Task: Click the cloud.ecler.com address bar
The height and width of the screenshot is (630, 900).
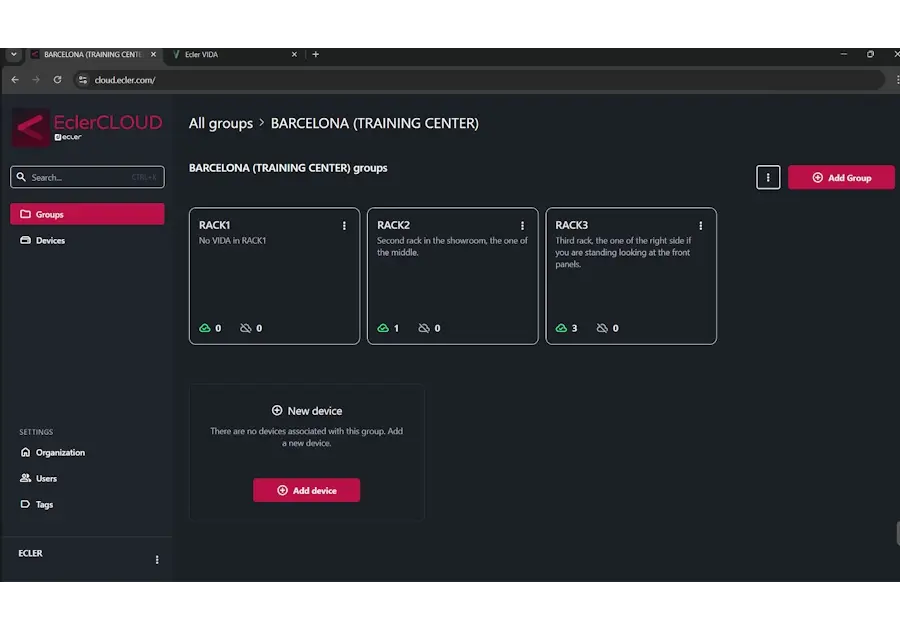Action: (x=479, y=80)
